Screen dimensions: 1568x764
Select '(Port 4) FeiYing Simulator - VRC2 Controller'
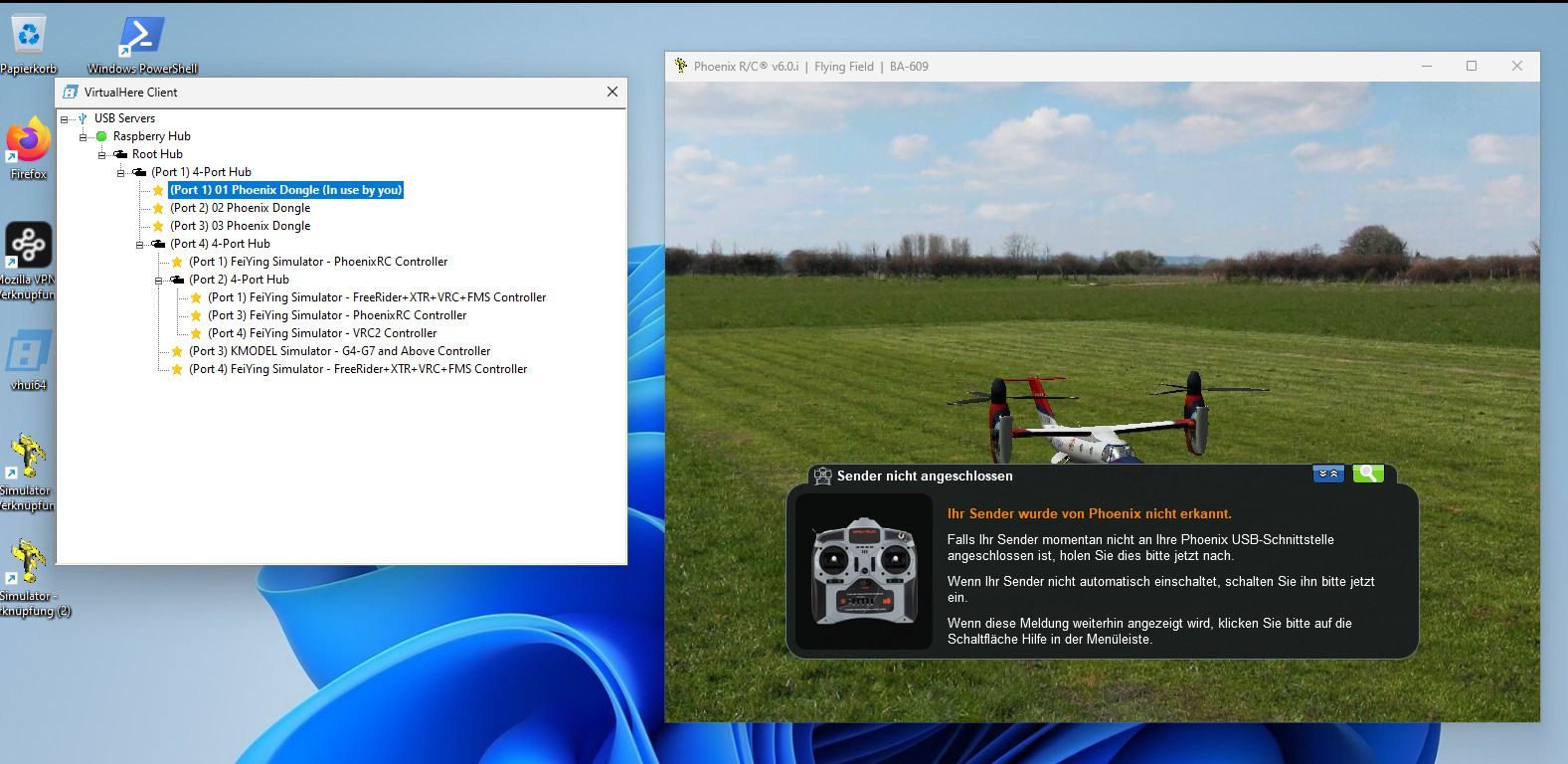coord(322,333)
